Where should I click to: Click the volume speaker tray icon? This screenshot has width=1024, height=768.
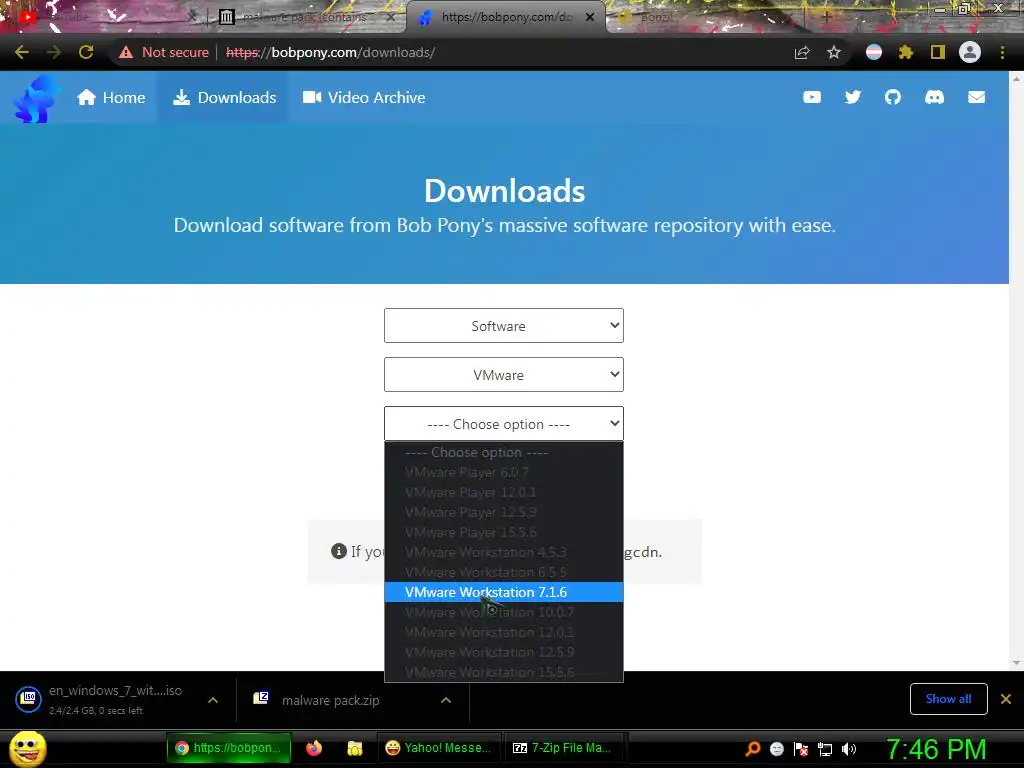pyautogui.click(x=848, y=749)
